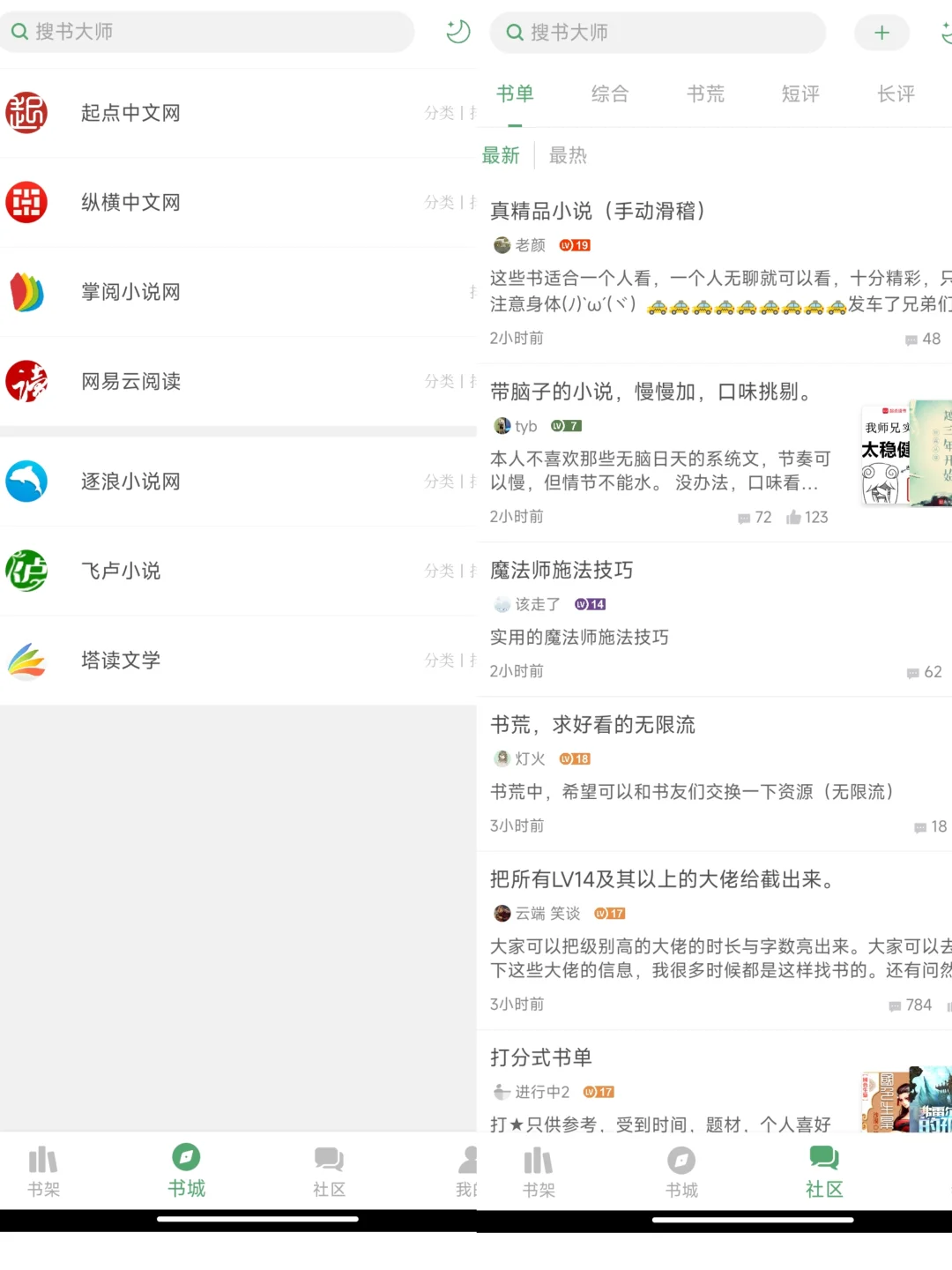Tap the green plus button to create post

[882, 33]
